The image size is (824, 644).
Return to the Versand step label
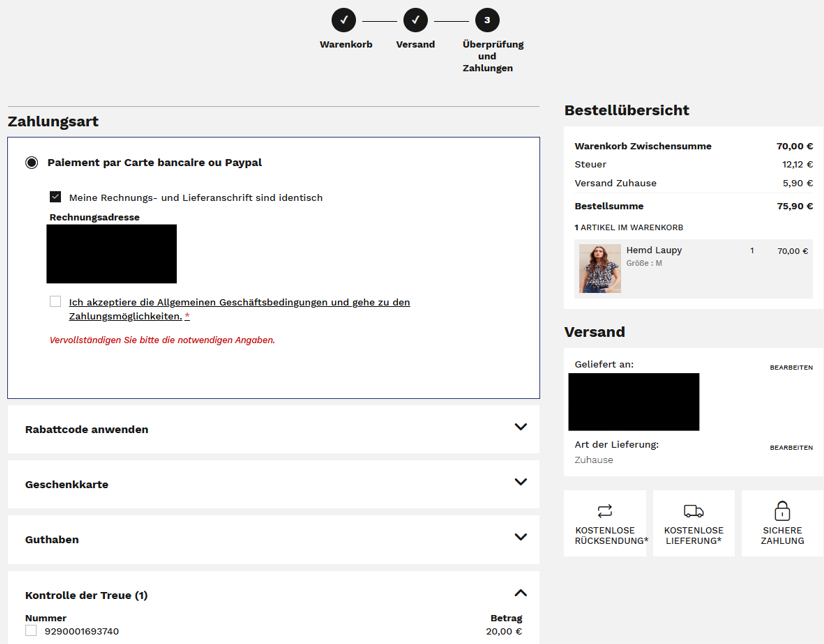pos(415,45)
